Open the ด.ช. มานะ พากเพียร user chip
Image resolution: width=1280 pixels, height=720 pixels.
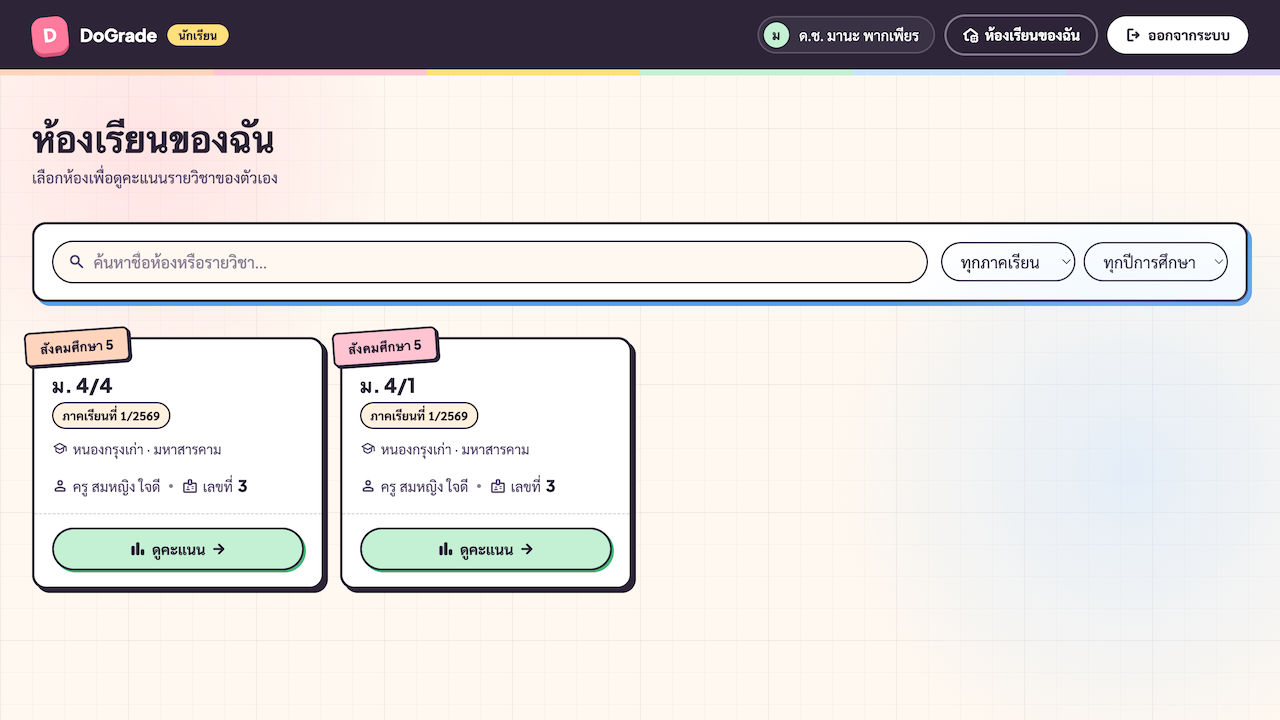click(x=846, y=35)
